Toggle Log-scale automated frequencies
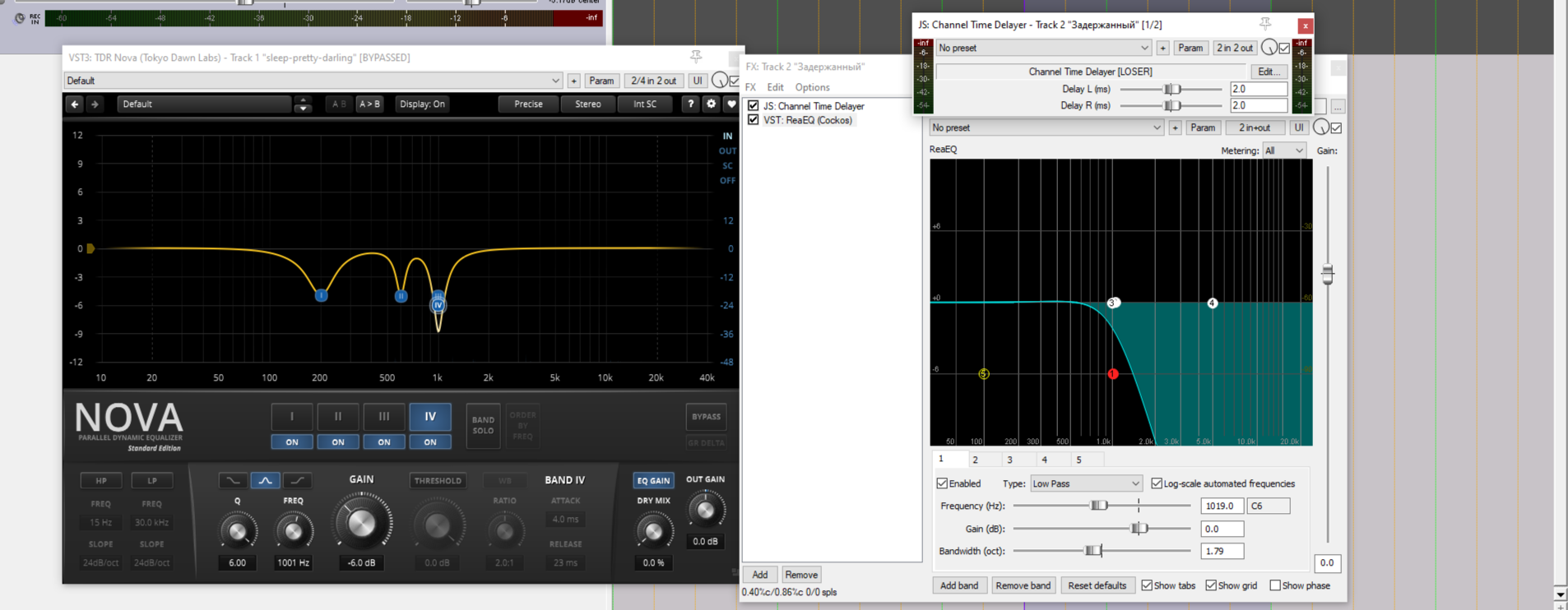The image size is (1568, 610). click(x=1157, y=483)
